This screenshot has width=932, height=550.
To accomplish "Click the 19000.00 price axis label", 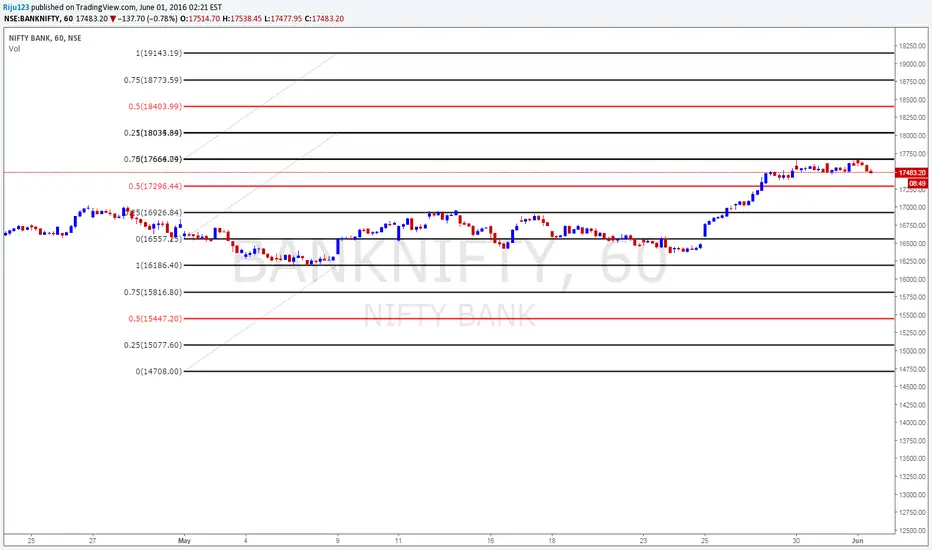I will pyautogui.click(x=912, y=64).
